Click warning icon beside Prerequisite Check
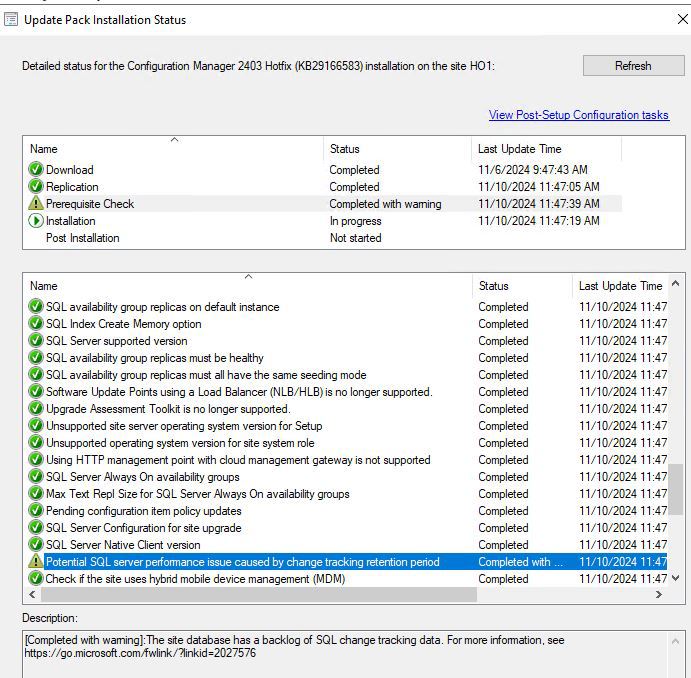Viewport: 691px width, 678px height. [x=36, y=203]
